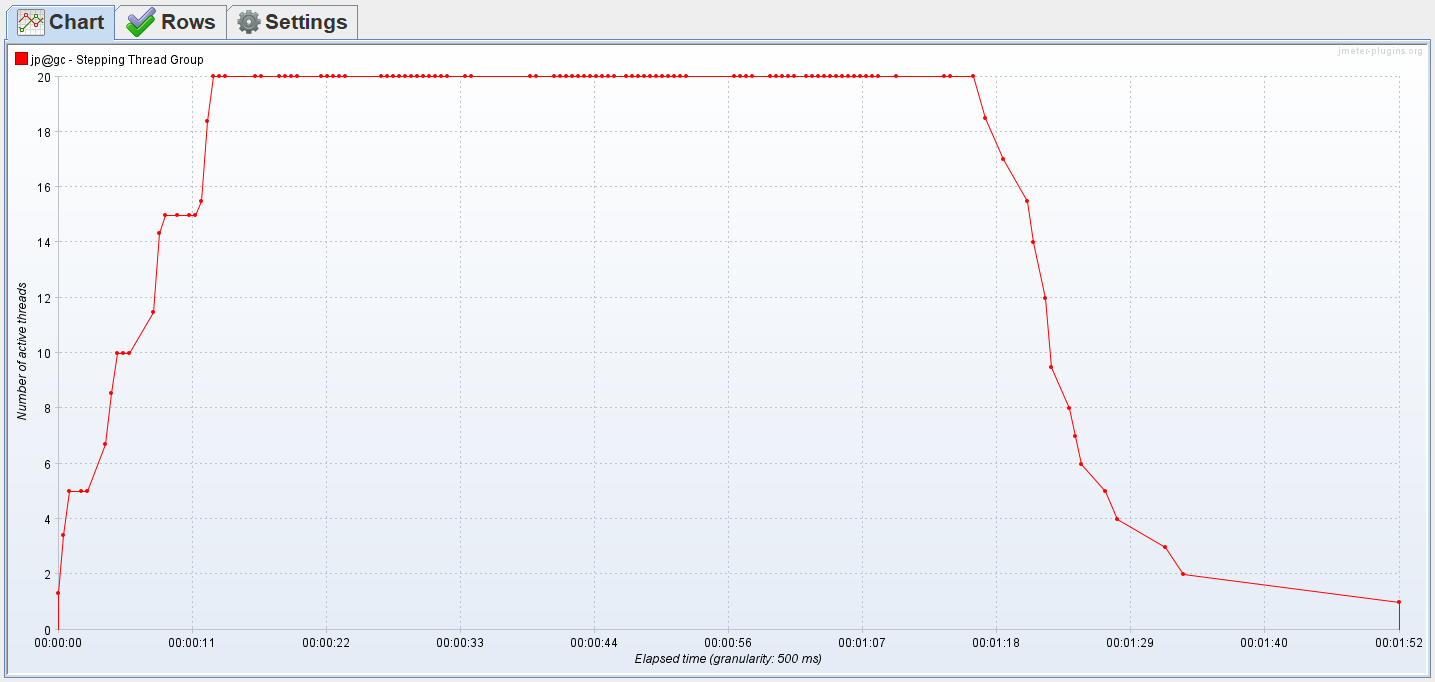The width and height of the screenshot is (1435, 682).
Task: Click the x-axis label 00:01:40
Action: [1264, 645]
